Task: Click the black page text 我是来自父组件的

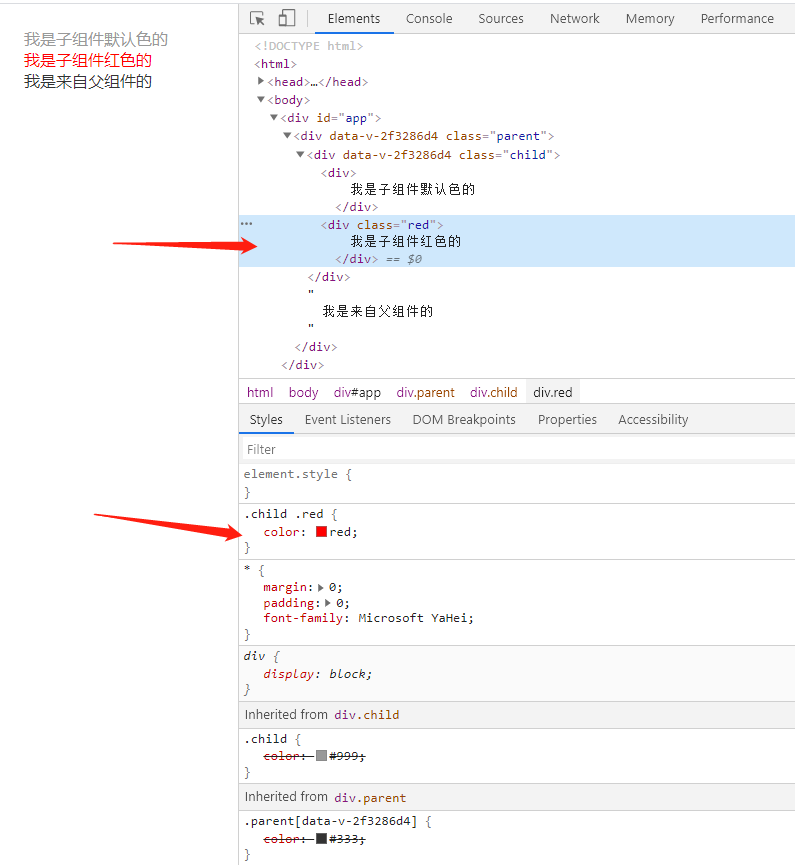Action: tap(88, 82)
